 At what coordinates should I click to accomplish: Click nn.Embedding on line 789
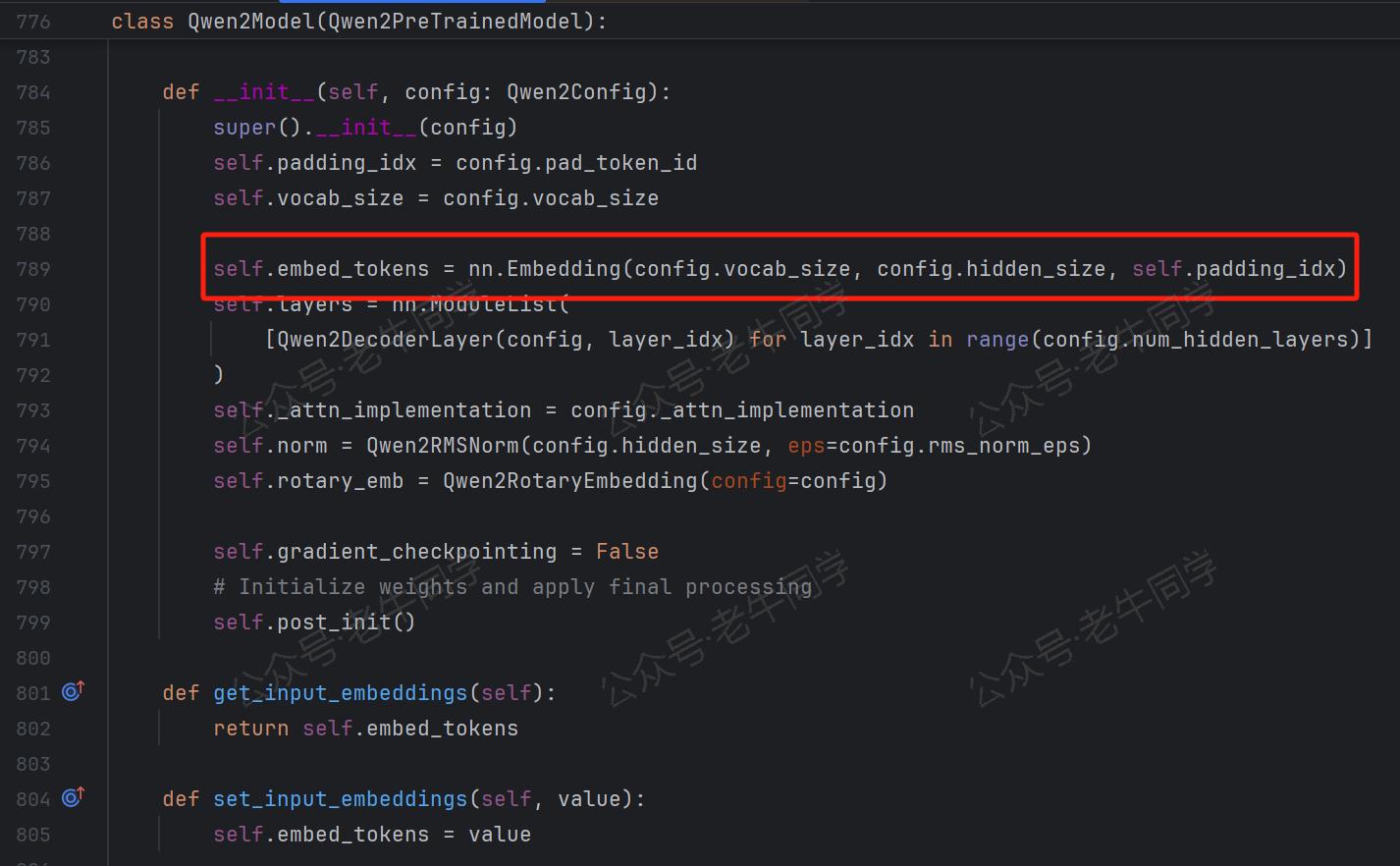pyautogui.click(x=544, y=269)
